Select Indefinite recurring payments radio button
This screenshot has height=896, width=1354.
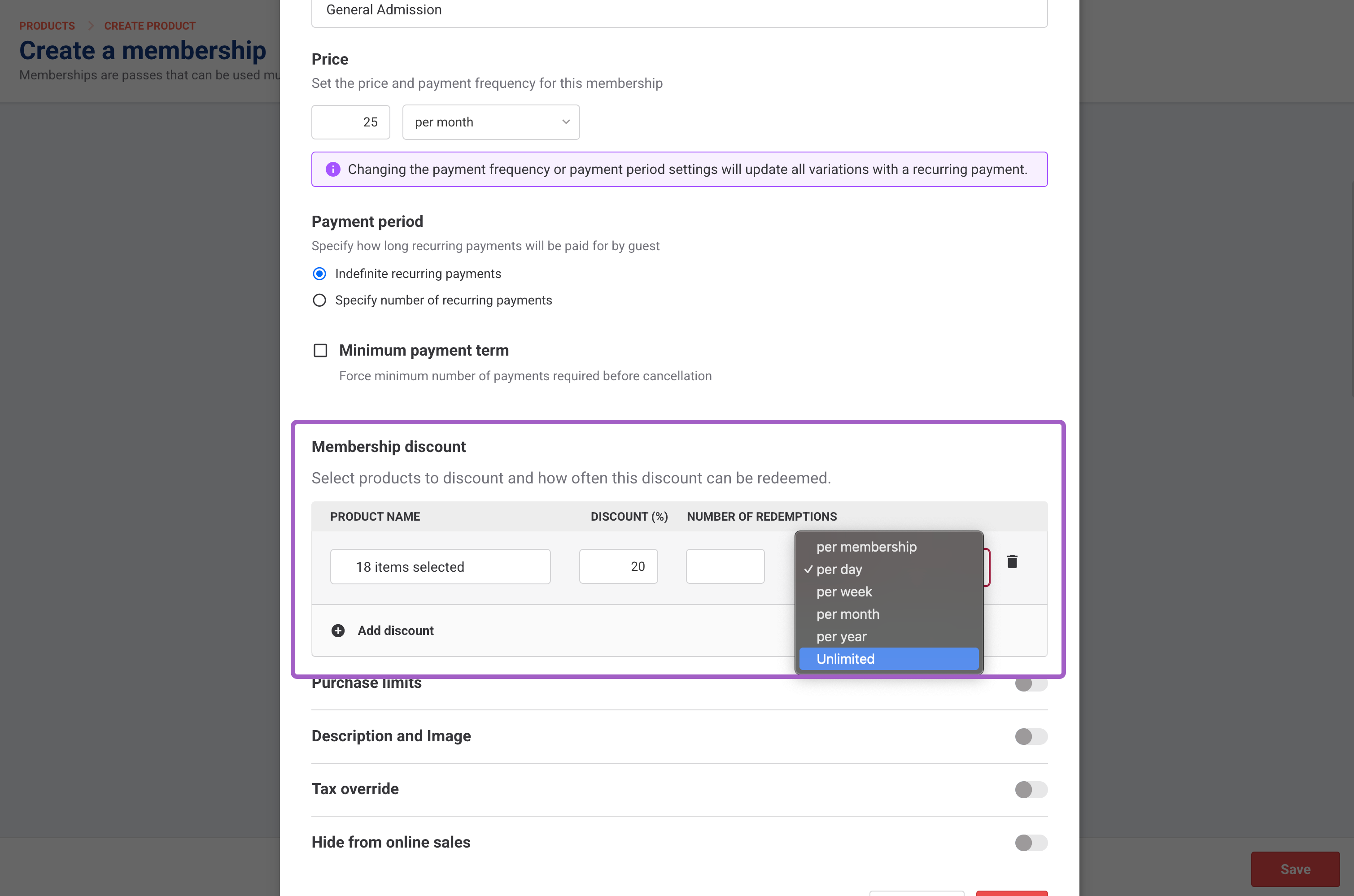pyautogui.click(x=319, y=274)
